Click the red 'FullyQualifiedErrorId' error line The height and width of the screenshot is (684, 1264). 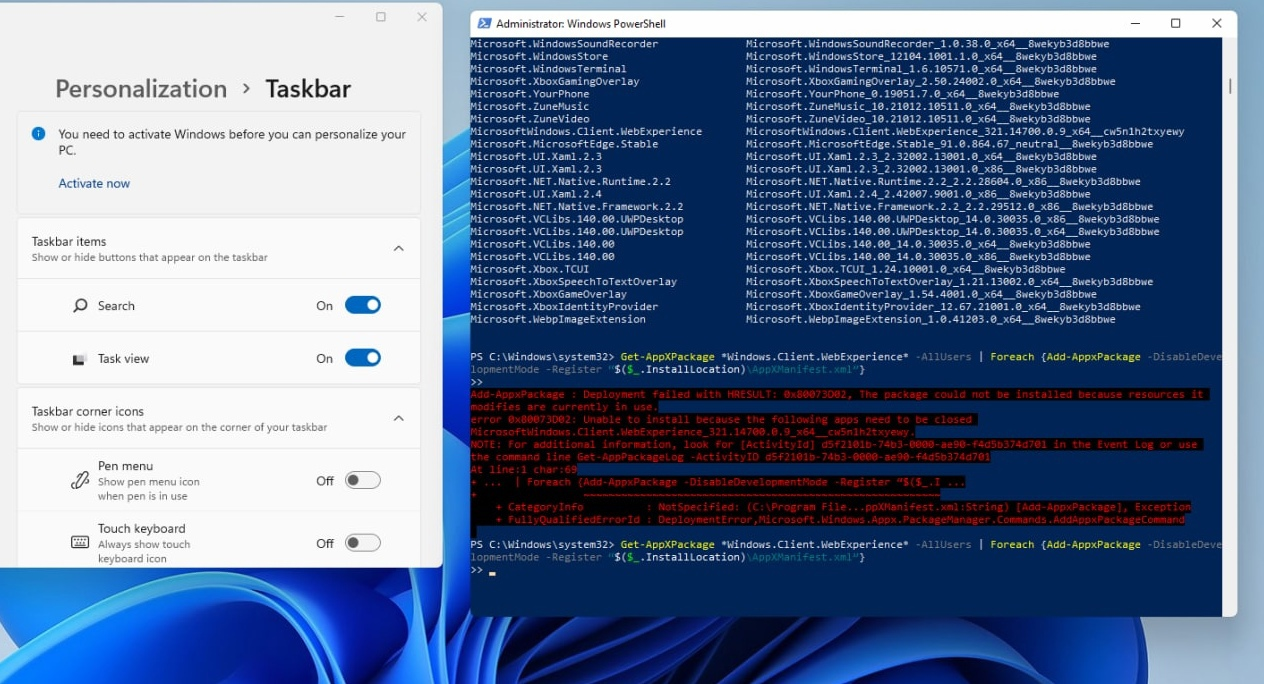click(840, 520)
